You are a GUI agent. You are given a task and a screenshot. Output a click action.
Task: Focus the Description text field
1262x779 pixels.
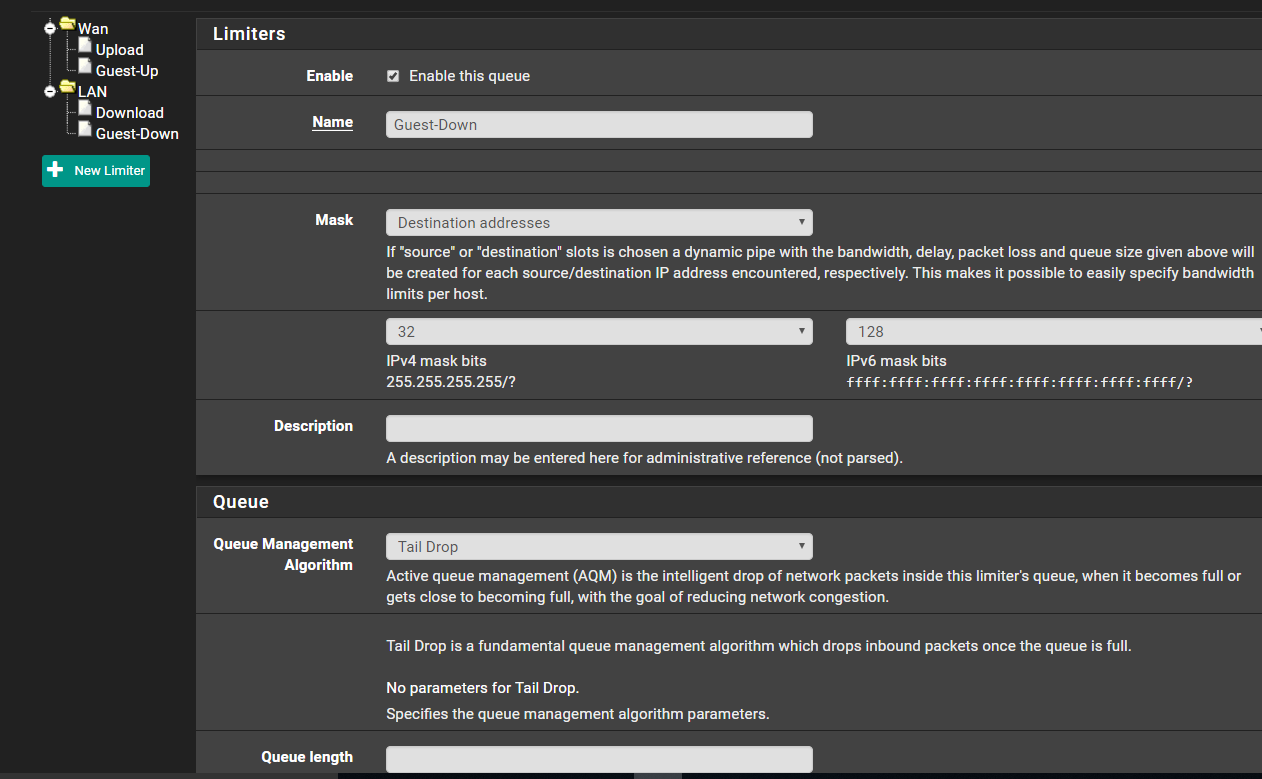point(599,428)
